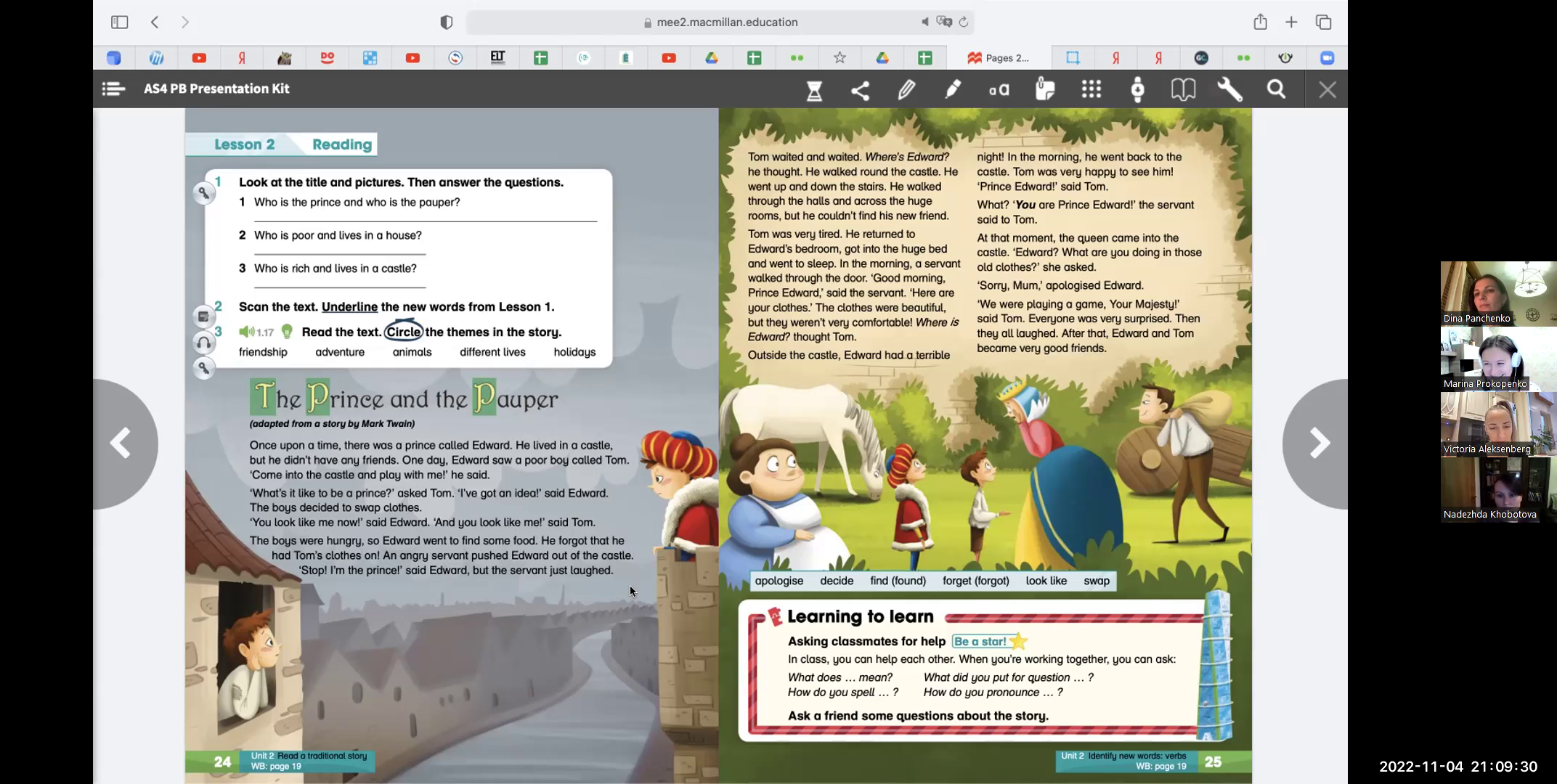This screenshot has height=784, width=1557.
Task: Open the dotted grid menu icon
Action: (x=1091, y=89)
